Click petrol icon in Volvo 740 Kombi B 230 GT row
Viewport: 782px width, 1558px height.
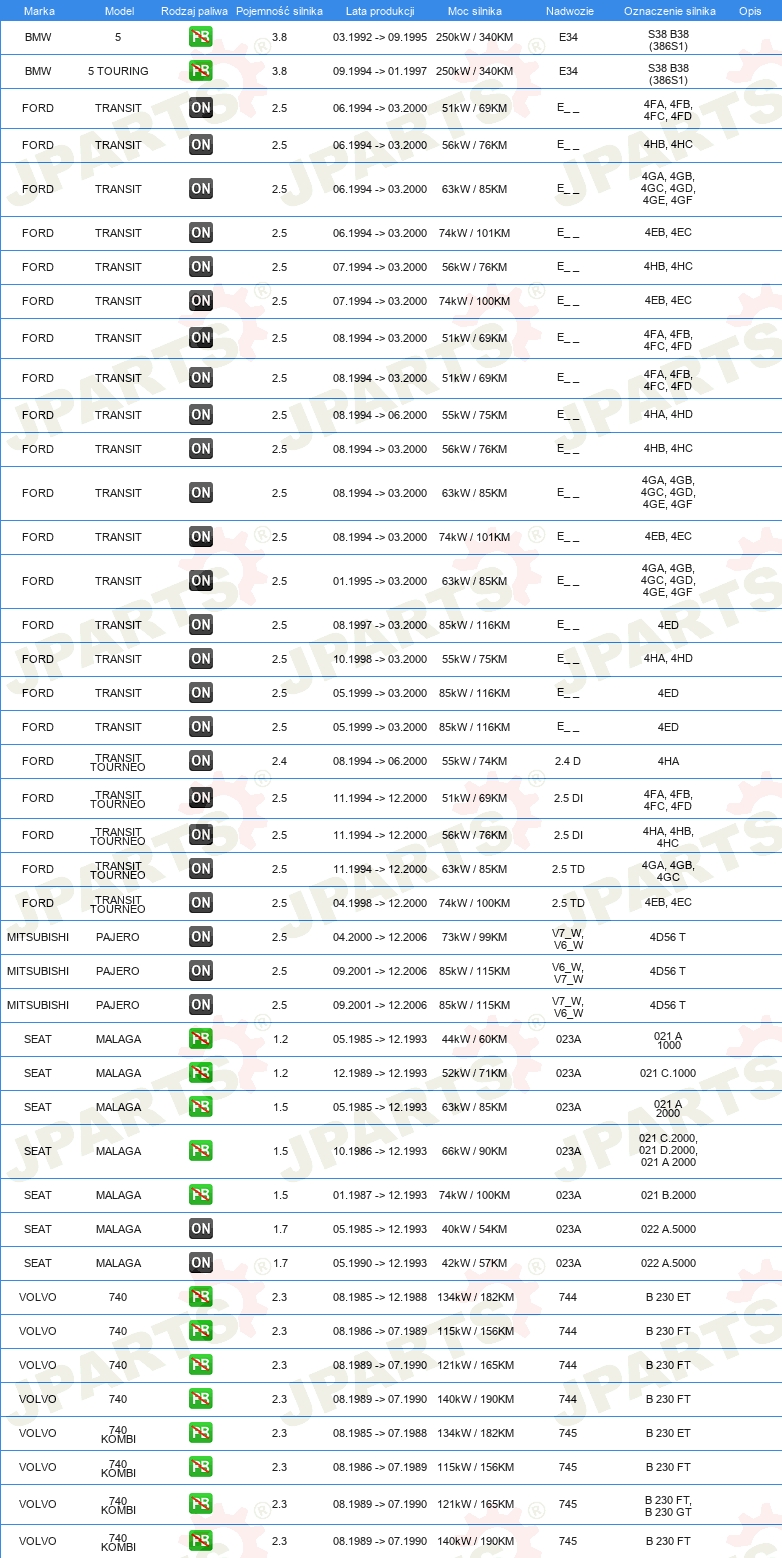(201, 1504)
